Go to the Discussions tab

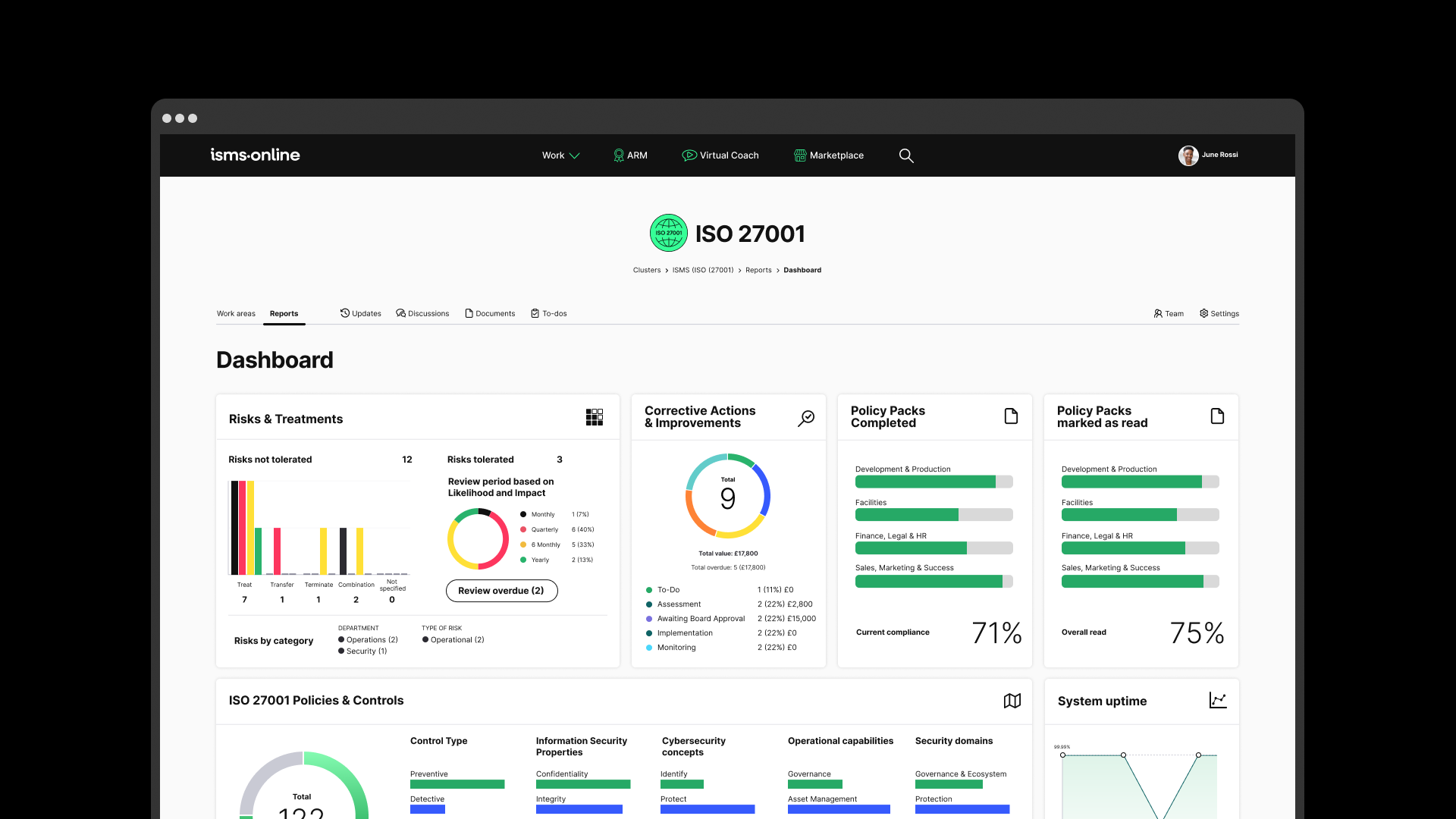422,313
